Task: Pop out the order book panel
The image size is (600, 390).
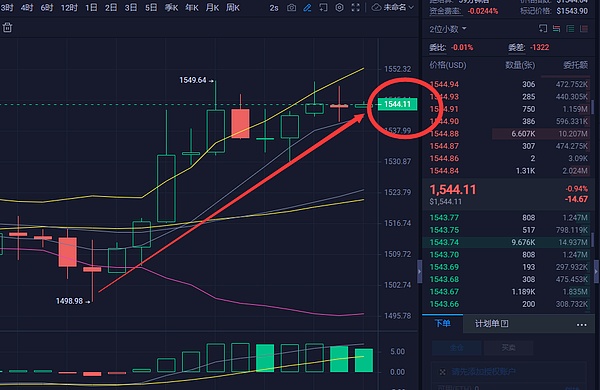Action: click(543, 28)
